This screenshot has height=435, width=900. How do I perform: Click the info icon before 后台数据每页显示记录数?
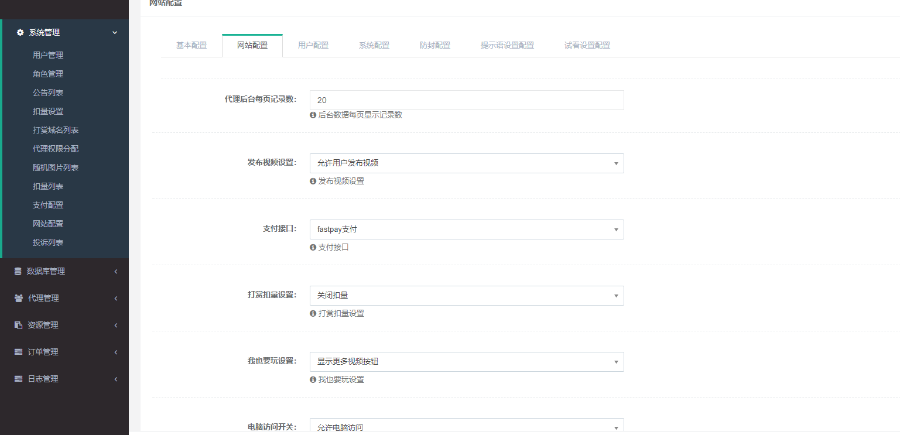coord(313,115)
